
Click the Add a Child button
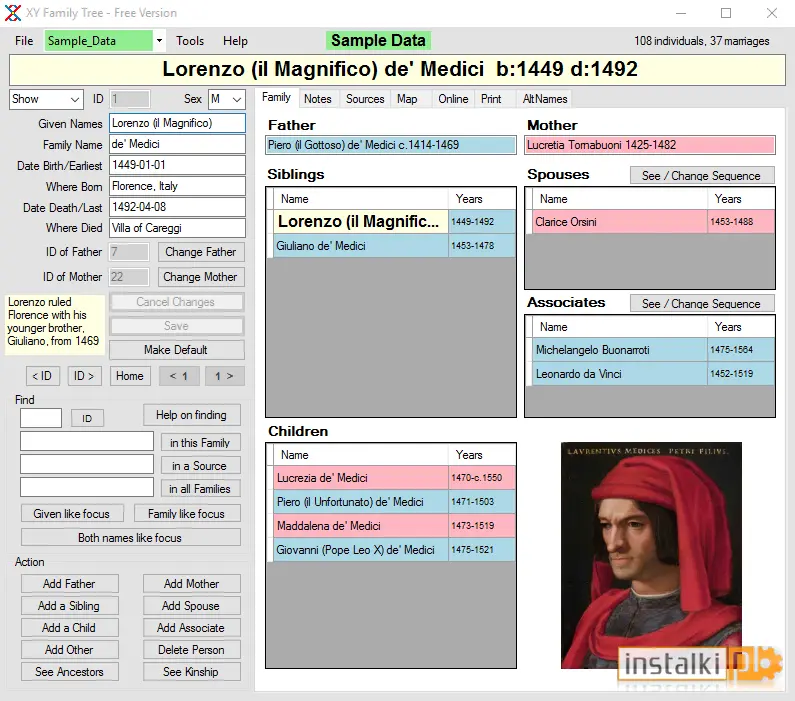coord(69,628)
